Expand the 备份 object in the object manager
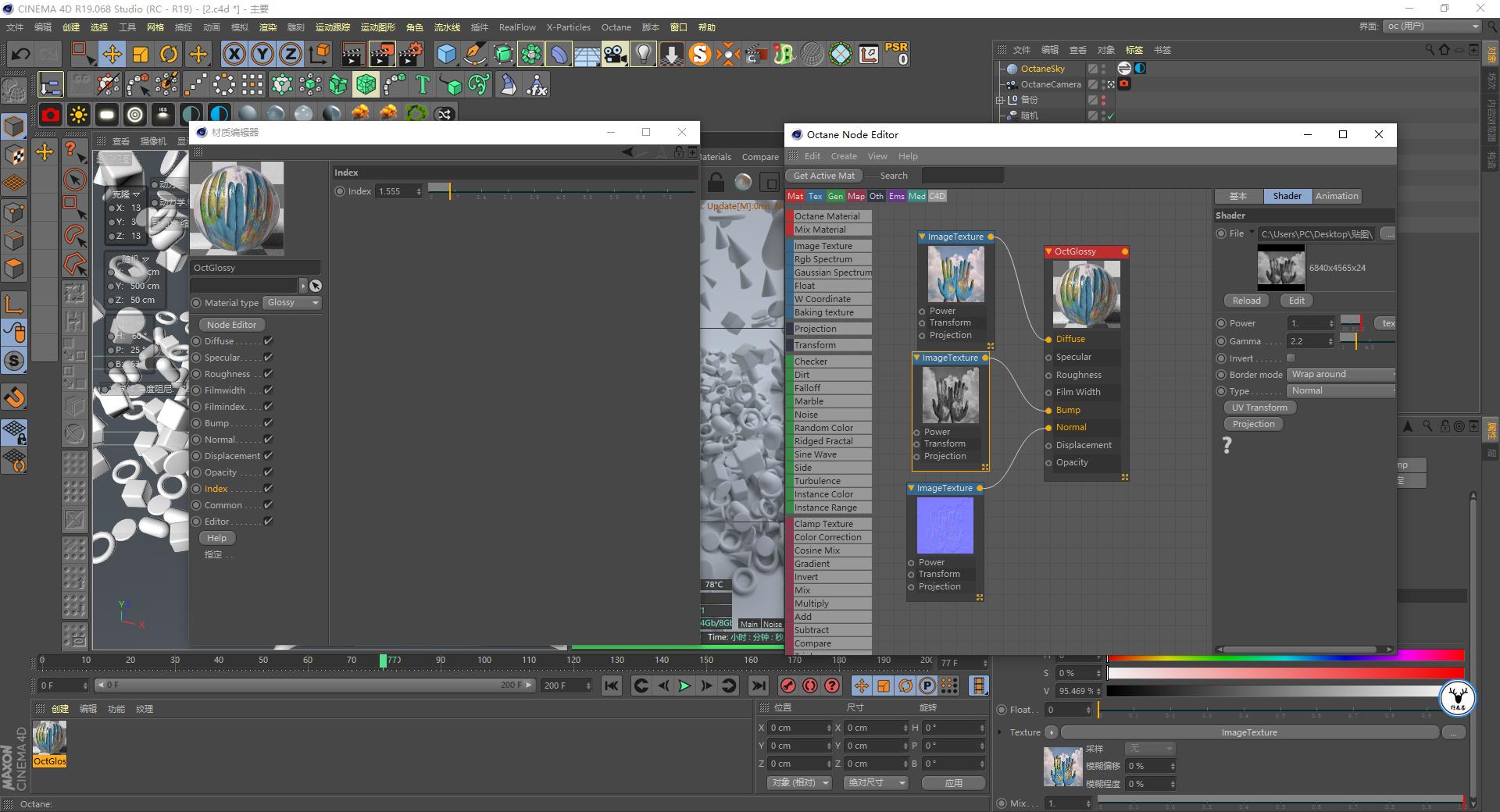This screenshot has height=812, width=1500. coord(1001,99)
